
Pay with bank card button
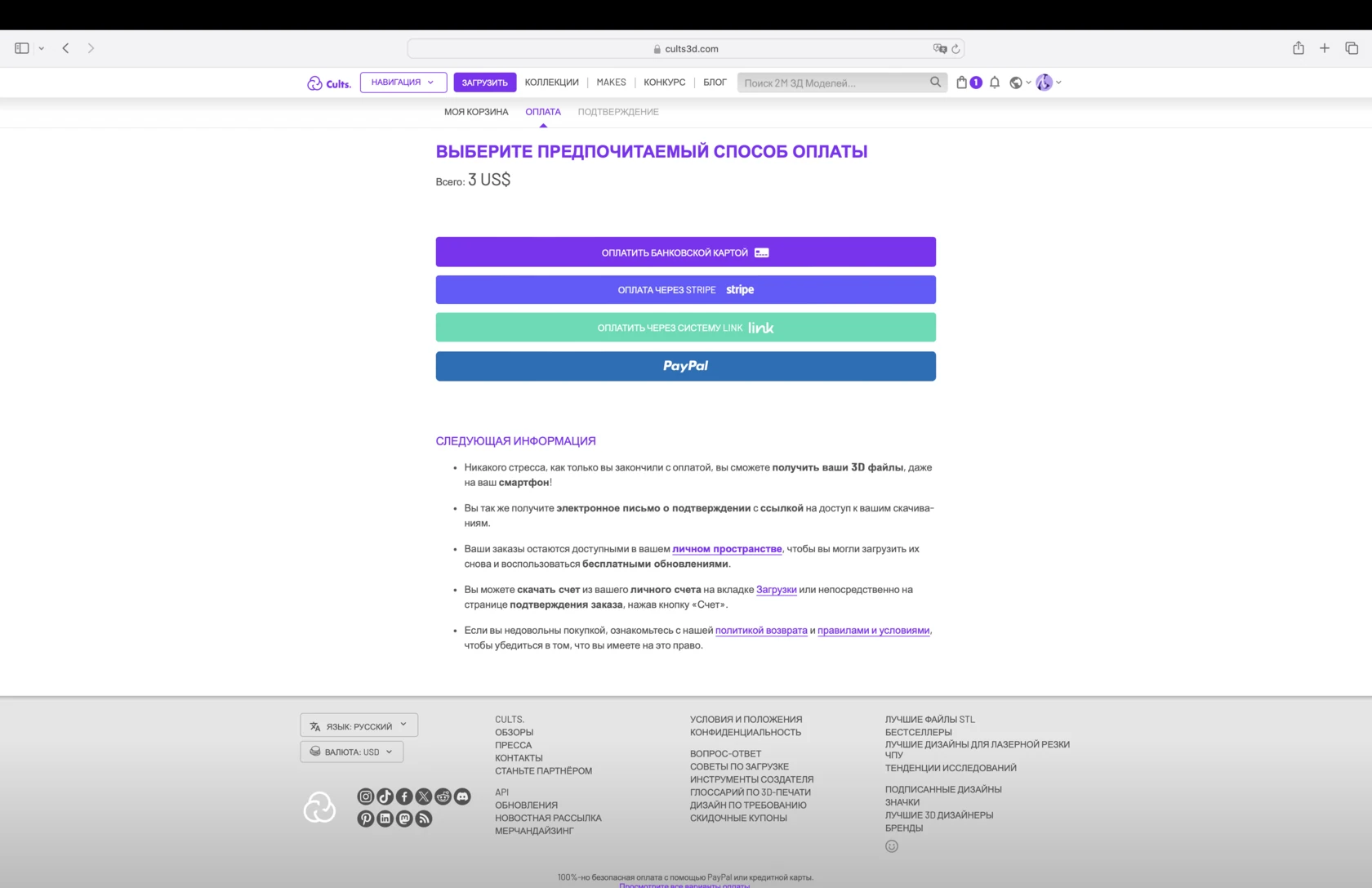[686, 252]
